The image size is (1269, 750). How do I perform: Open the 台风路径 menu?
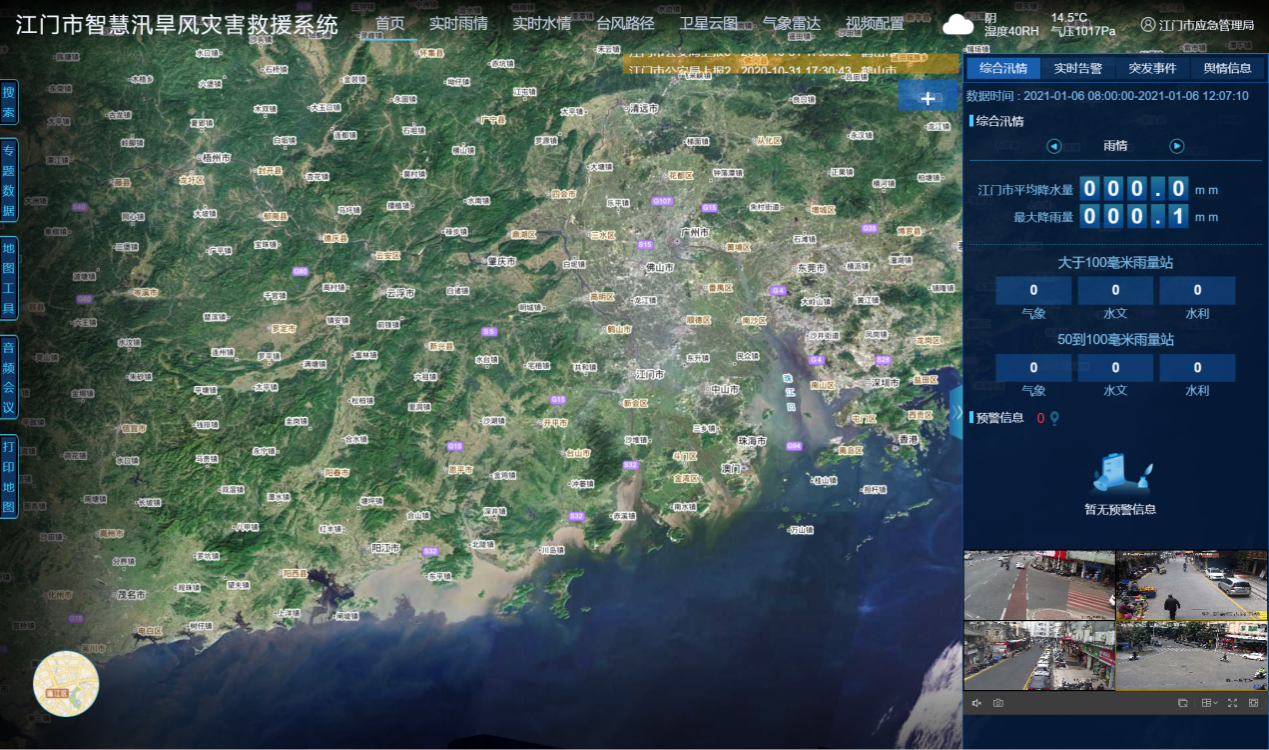point(625,24)
